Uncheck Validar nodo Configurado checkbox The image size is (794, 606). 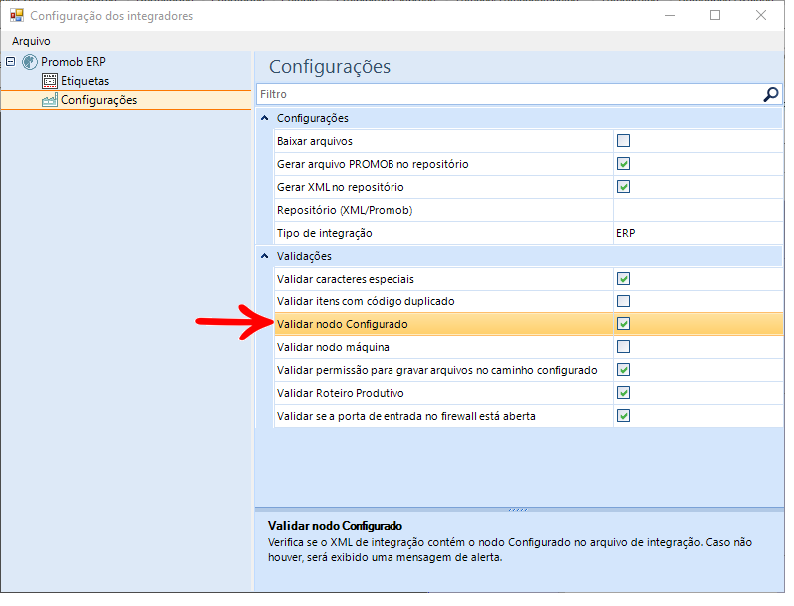click(x=623, y=324)
